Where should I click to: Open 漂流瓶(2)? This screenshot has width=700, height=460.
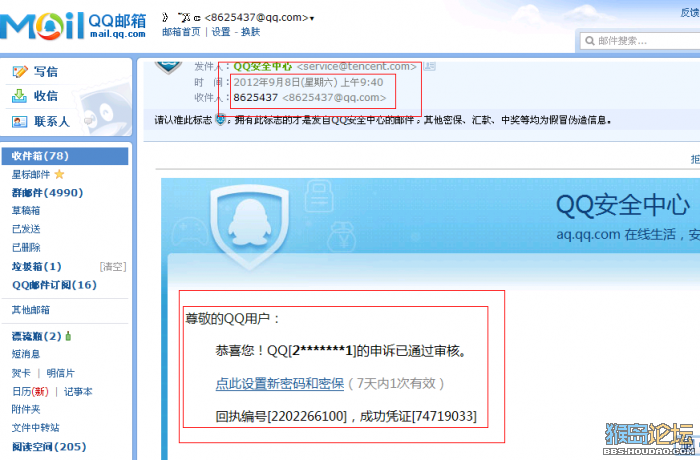tap(37, 336)
